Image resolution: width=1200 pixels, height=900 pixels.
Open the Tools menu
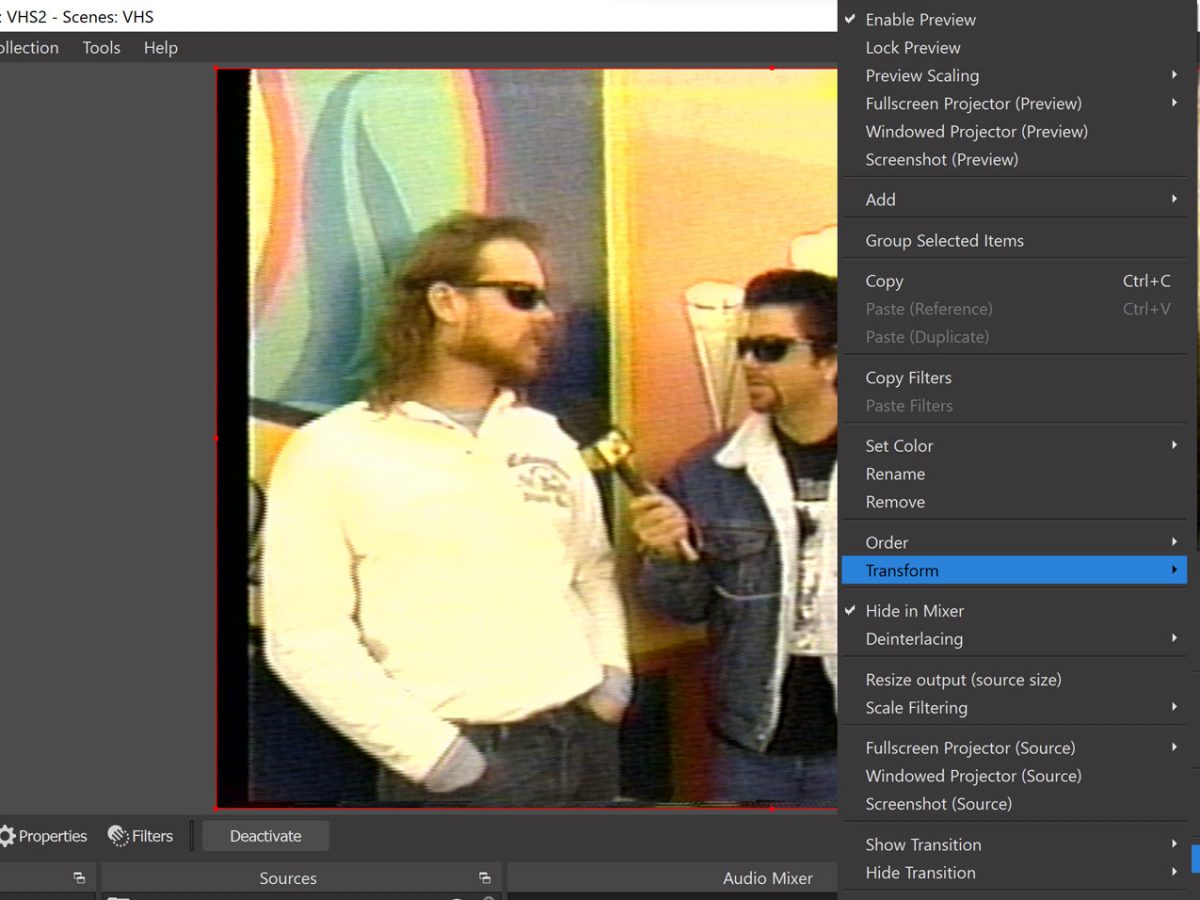coord(101,47)
